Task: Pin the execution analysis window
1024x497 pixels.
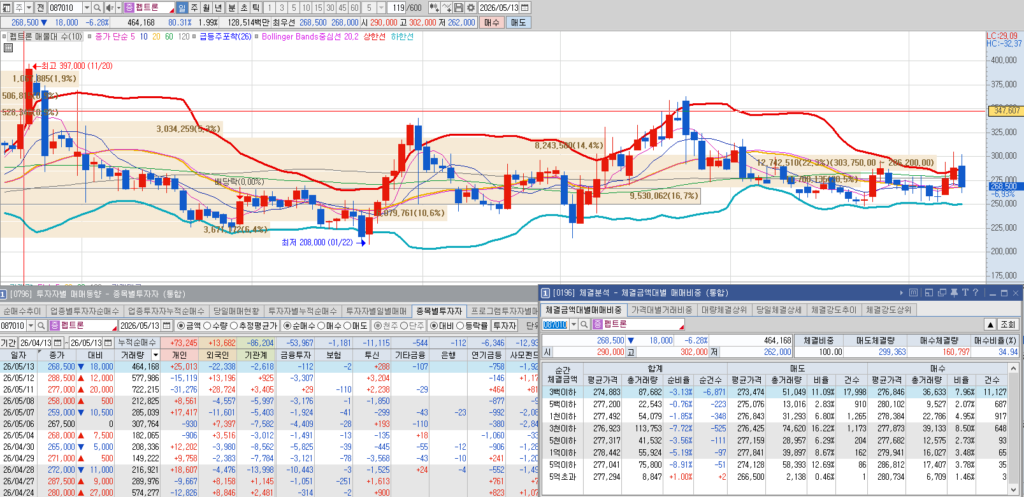Action: [954, 293]
